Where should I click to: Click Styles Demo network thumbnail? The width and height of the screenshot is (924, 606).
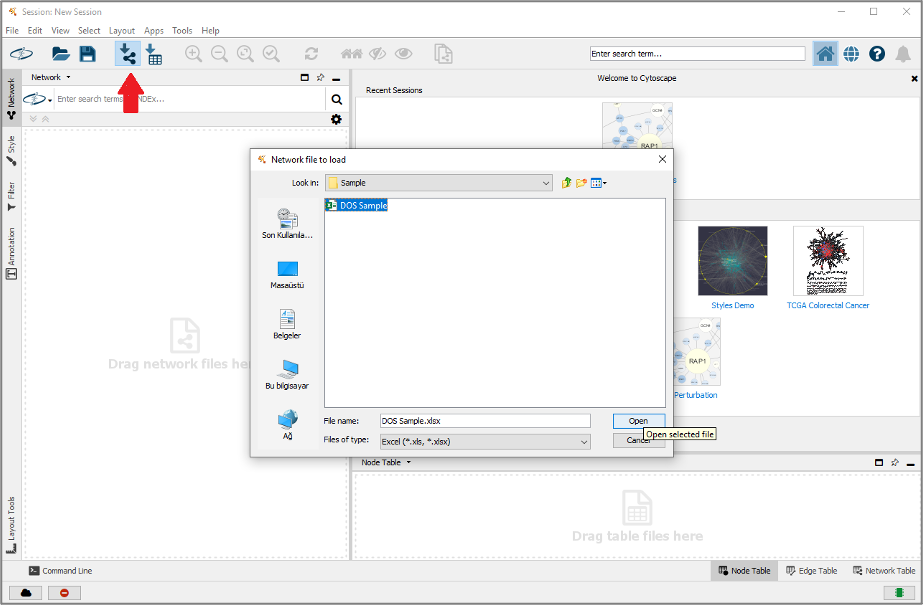click(732, 261)
